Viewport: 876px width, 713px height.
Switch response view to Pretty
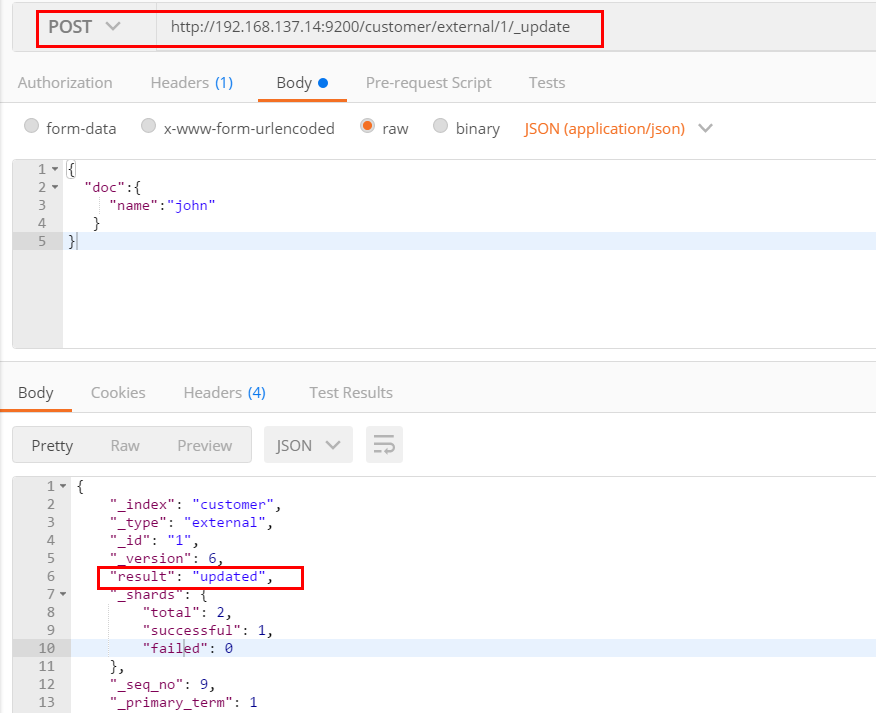52,445
